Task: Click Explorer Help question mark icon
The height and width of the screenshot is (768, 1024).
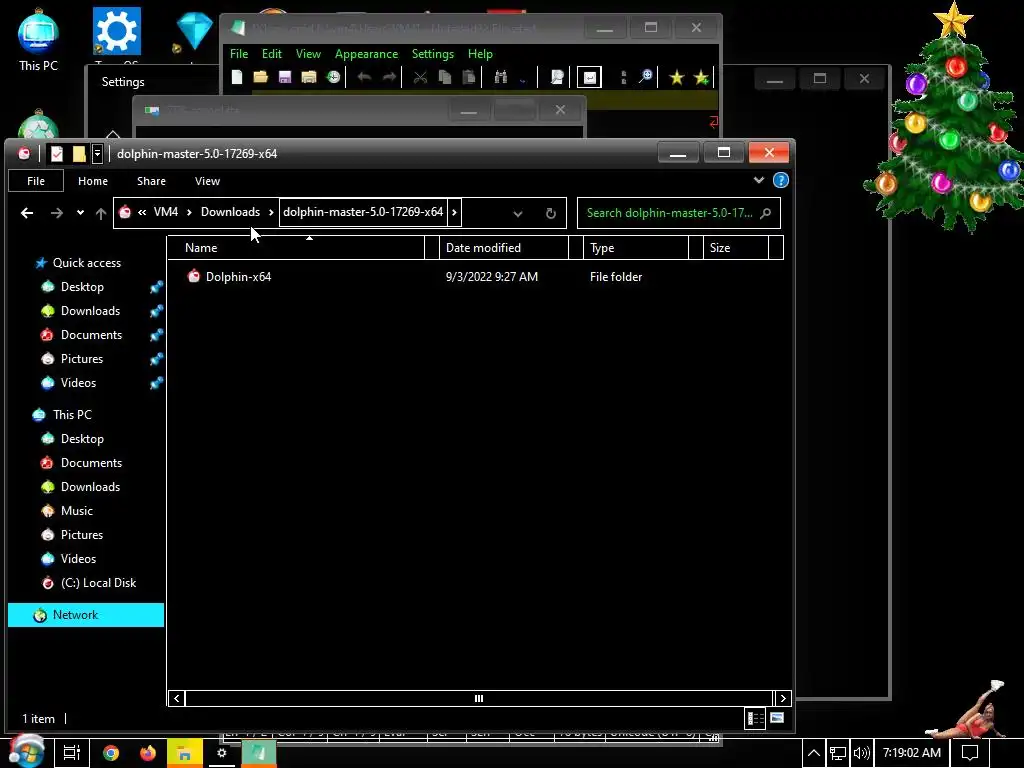Action: point(780,180)
